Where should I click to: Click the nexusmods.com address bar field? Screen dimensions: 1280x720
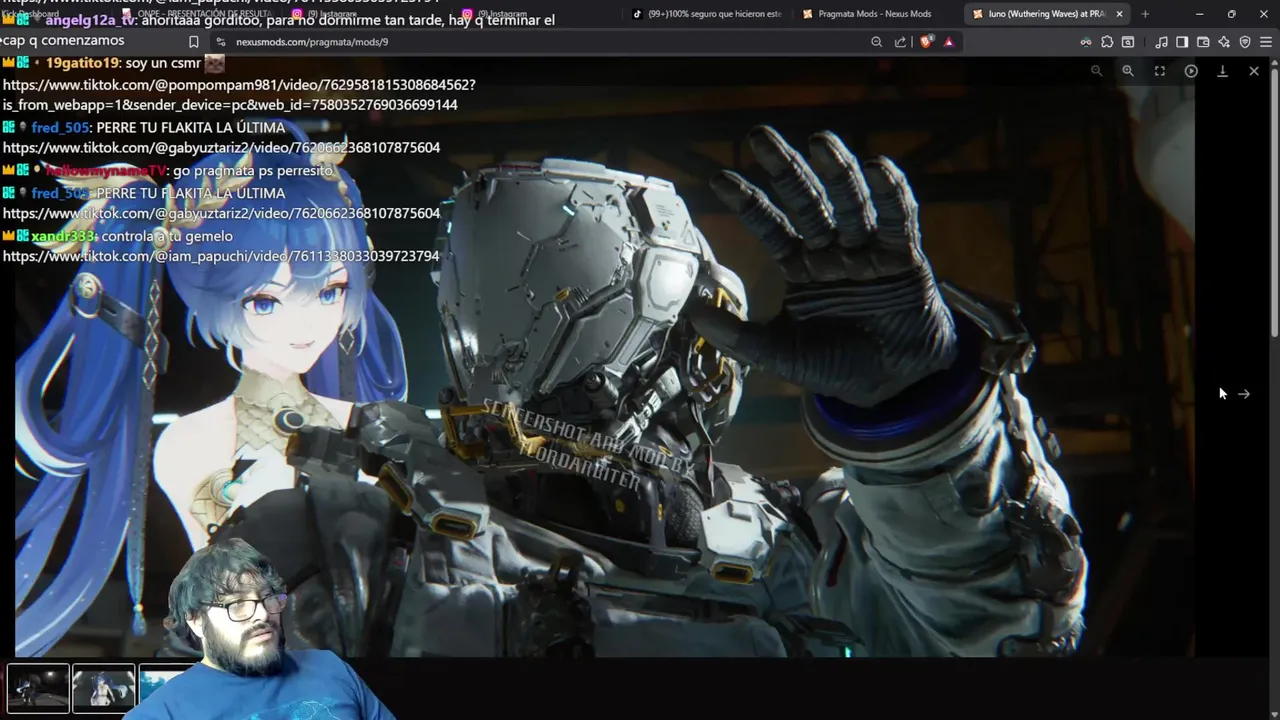click(540, 42)
